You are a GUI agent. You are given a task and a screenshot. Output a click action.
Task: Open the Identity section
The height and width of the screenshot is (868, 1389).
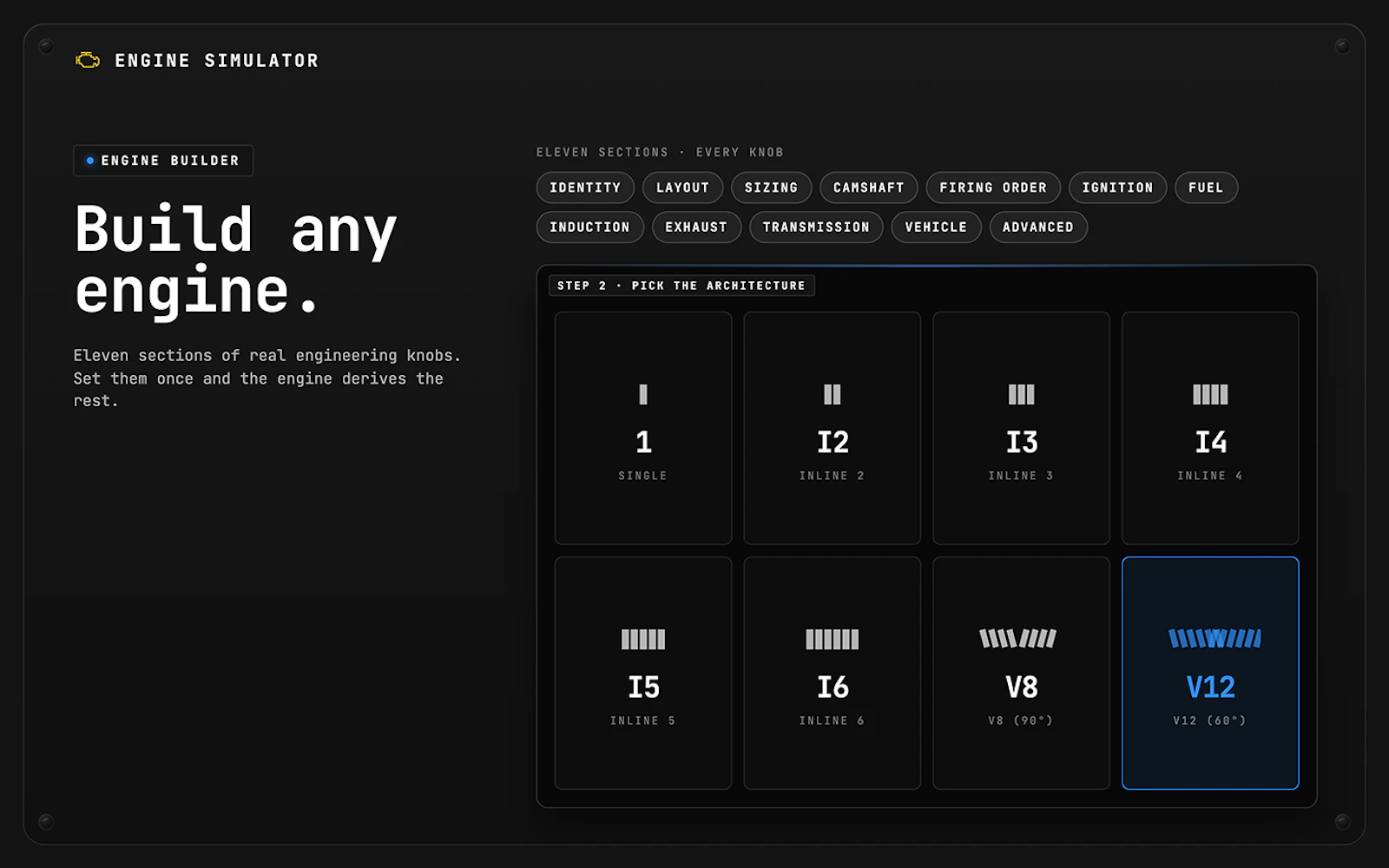pyautogui.click(x=585, y=187)
